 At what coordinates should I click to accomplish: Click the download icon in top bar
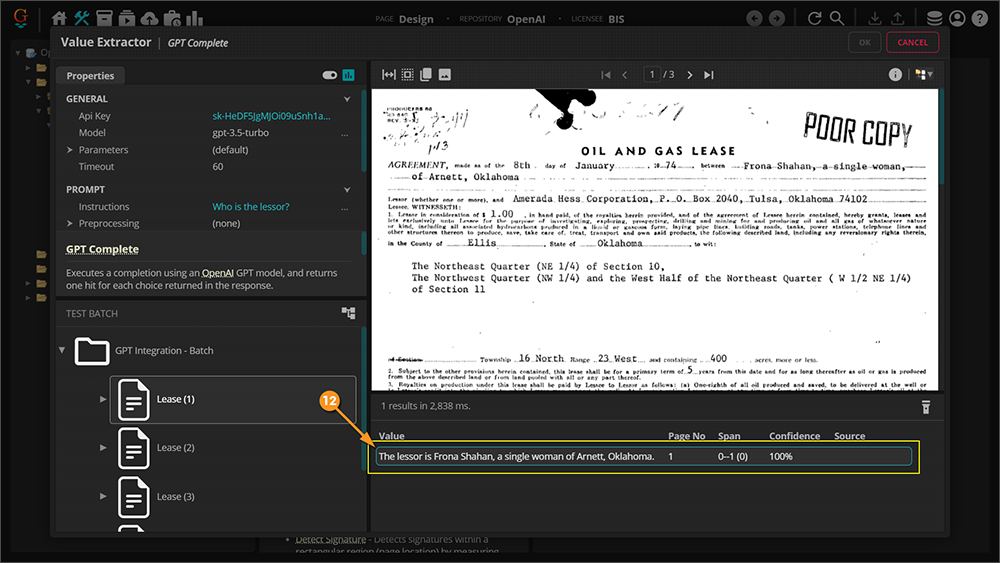point(875,18)
